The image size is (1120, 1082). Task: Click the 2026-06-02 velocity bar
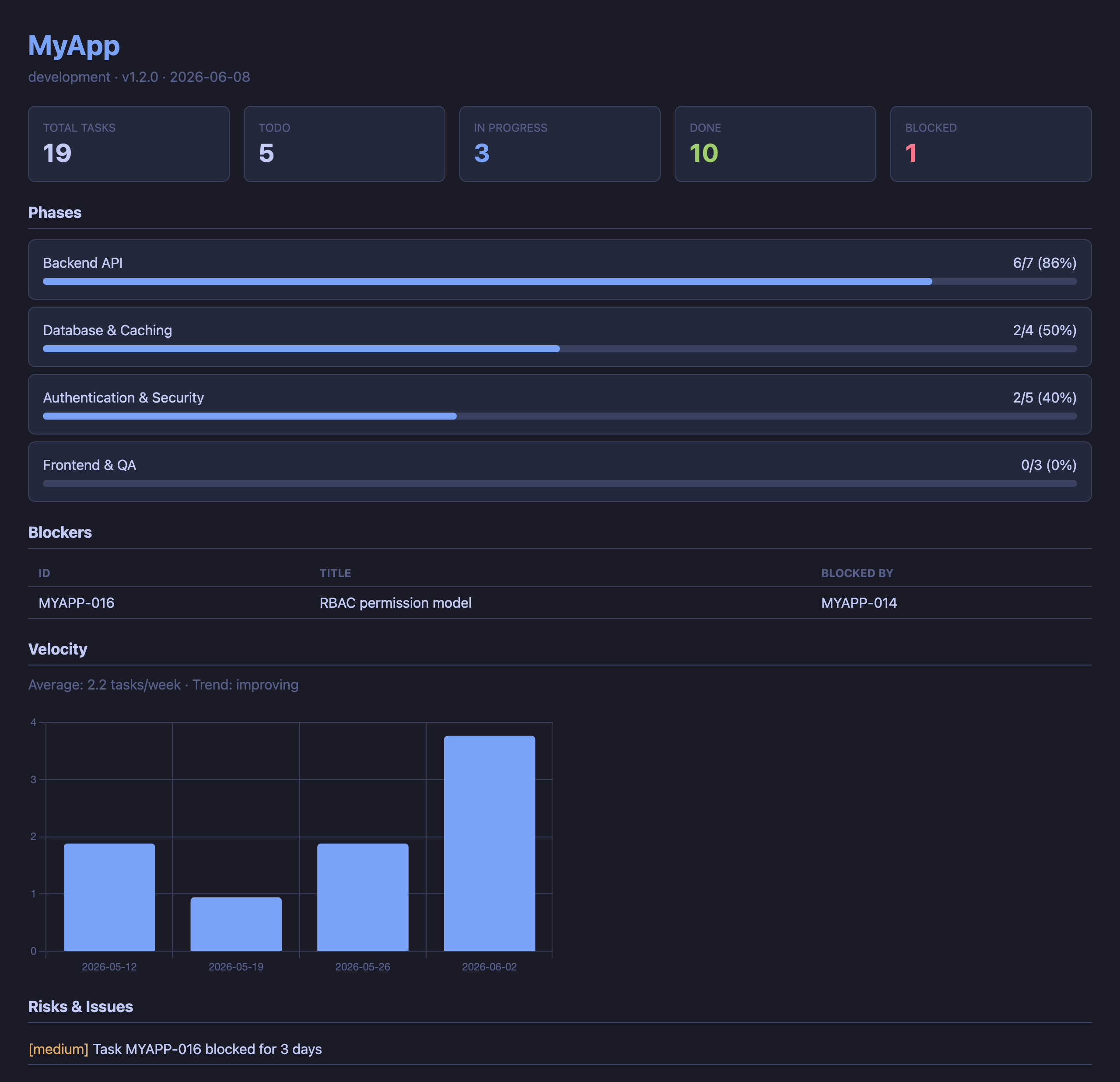[x=490, y=844]
